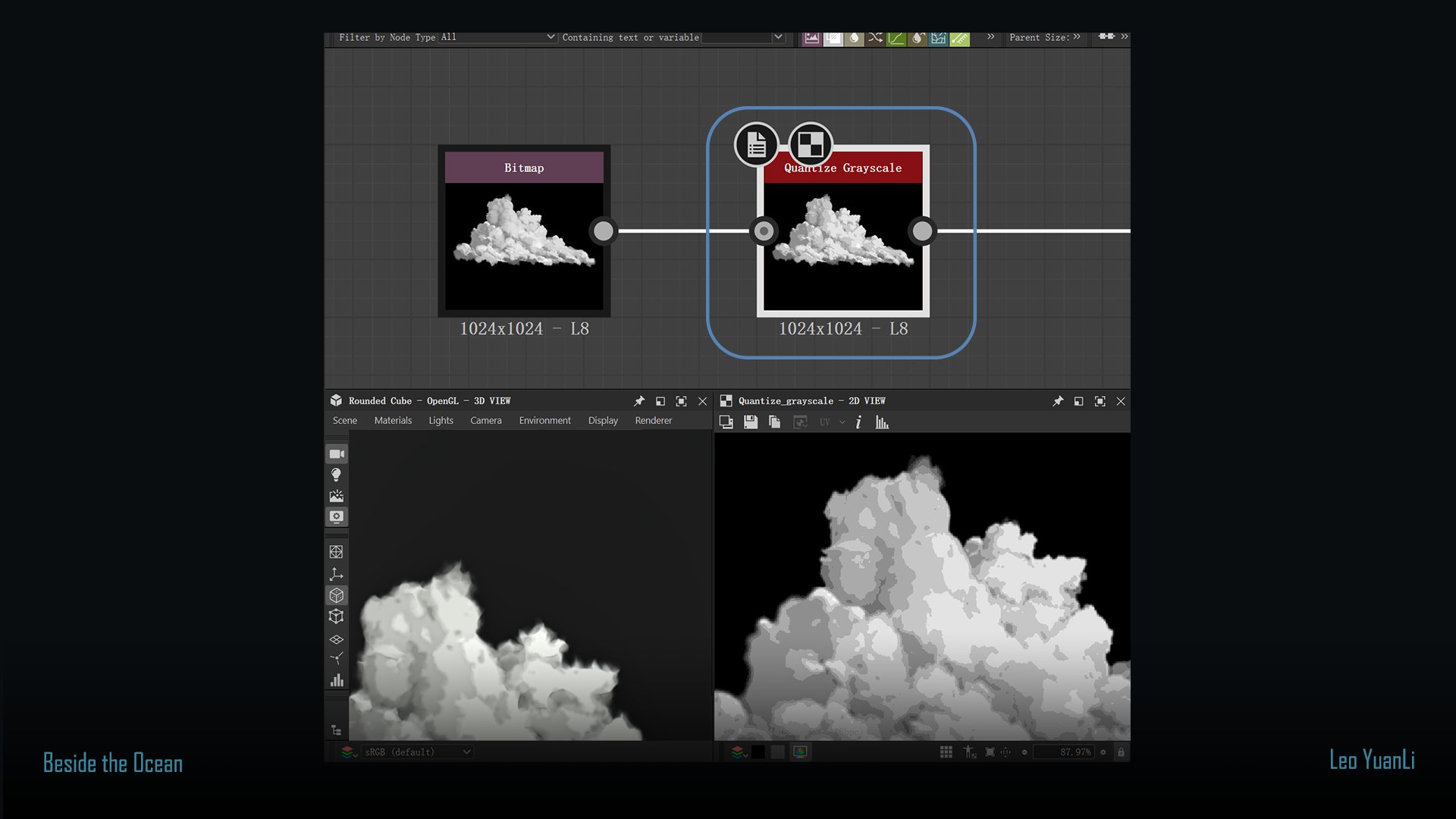Click the black background swatch in 2D footer
This screenshot has height=819, width=1456.
pyautogui.click(x=758, y=752)
